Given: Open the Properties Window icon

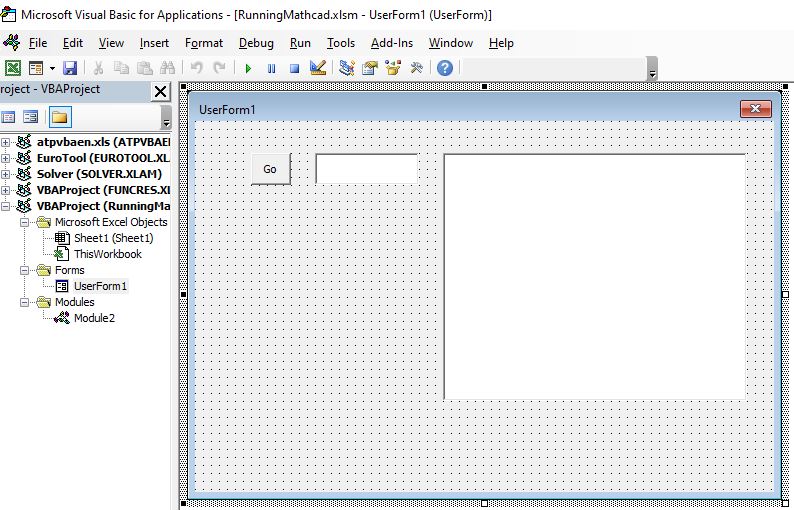Looking at the screenshot, I should pos(370,68).
